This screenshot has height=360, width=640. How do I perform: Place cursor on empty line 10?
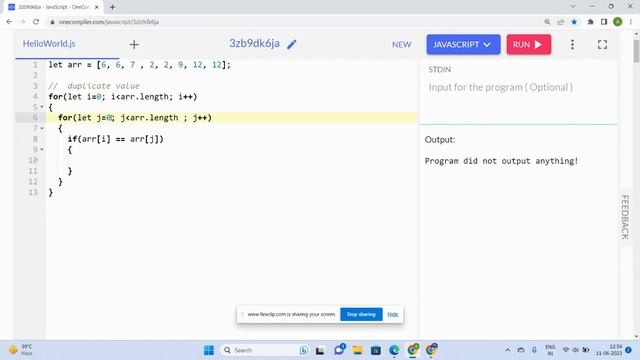[x=231, y=160]
